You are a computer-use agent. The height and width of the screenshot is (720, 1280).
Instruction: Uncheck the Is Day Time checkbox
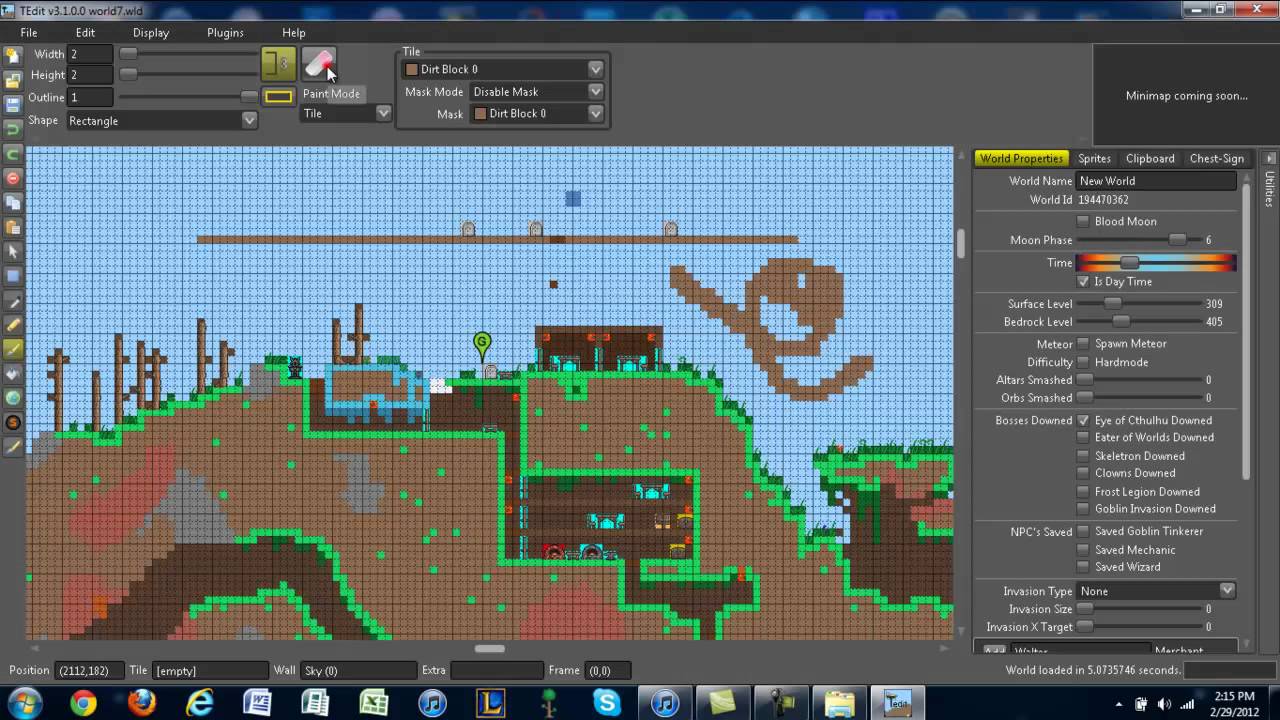(x=1083, y=282)
